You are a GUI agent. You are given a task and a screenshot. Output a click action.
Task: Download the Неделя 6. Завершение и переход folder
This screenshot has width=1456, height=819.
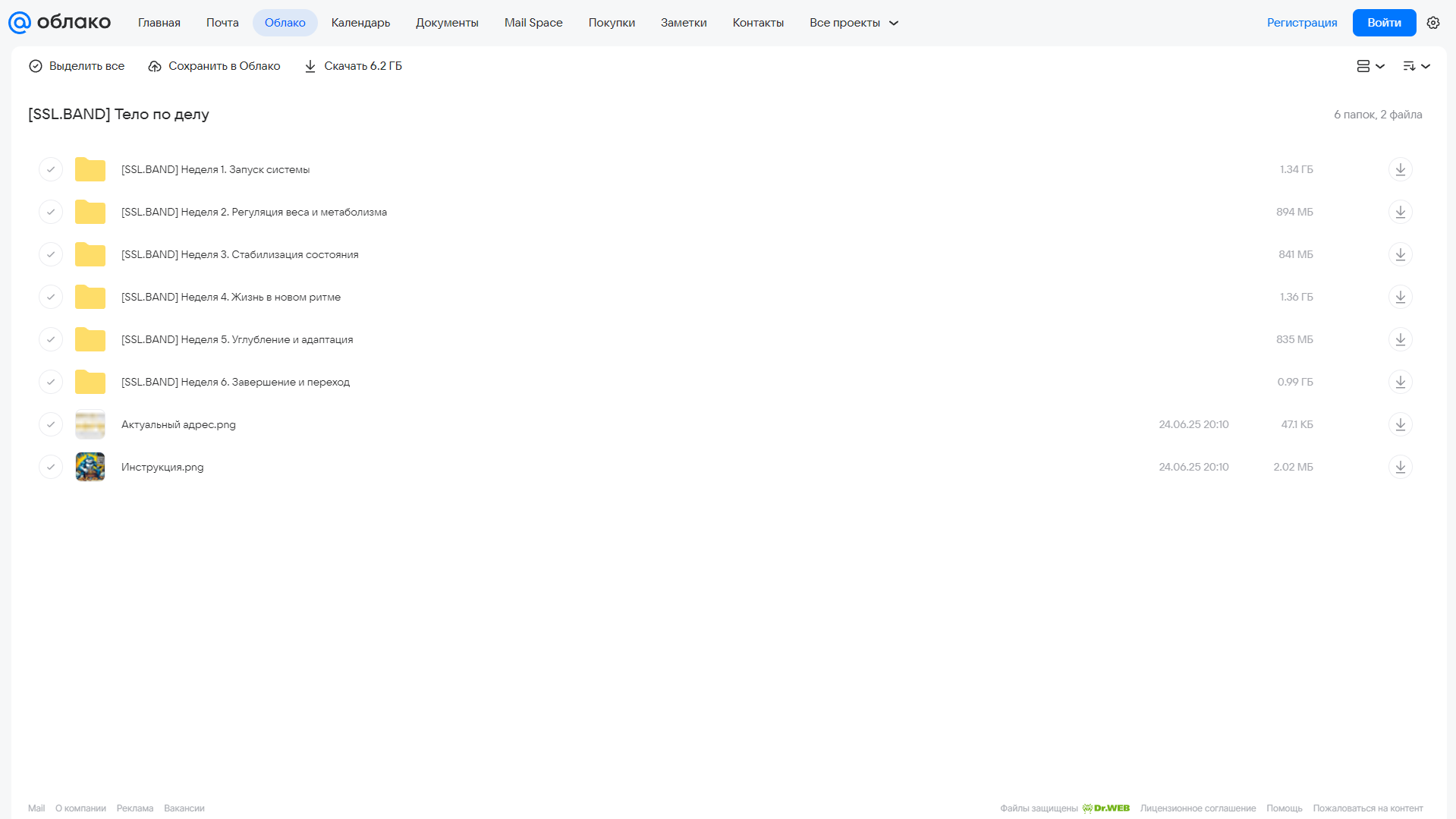point(1400,382)
